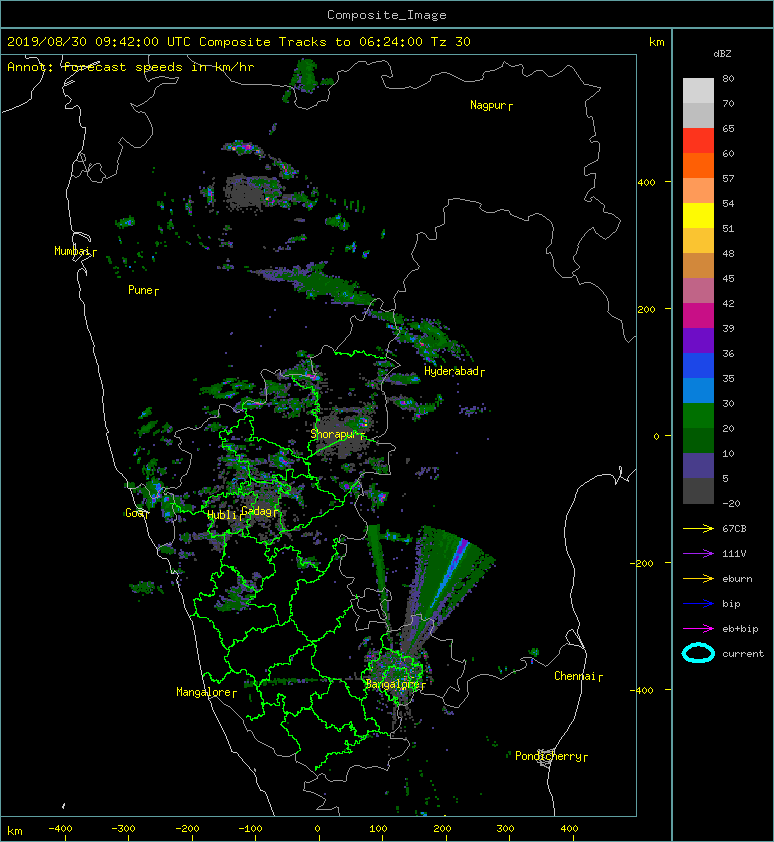The width and height of the screenshot is (774, 842).
Task: Pick the bright green 30–20 dBZ band
Action: (x=698, y=416)
